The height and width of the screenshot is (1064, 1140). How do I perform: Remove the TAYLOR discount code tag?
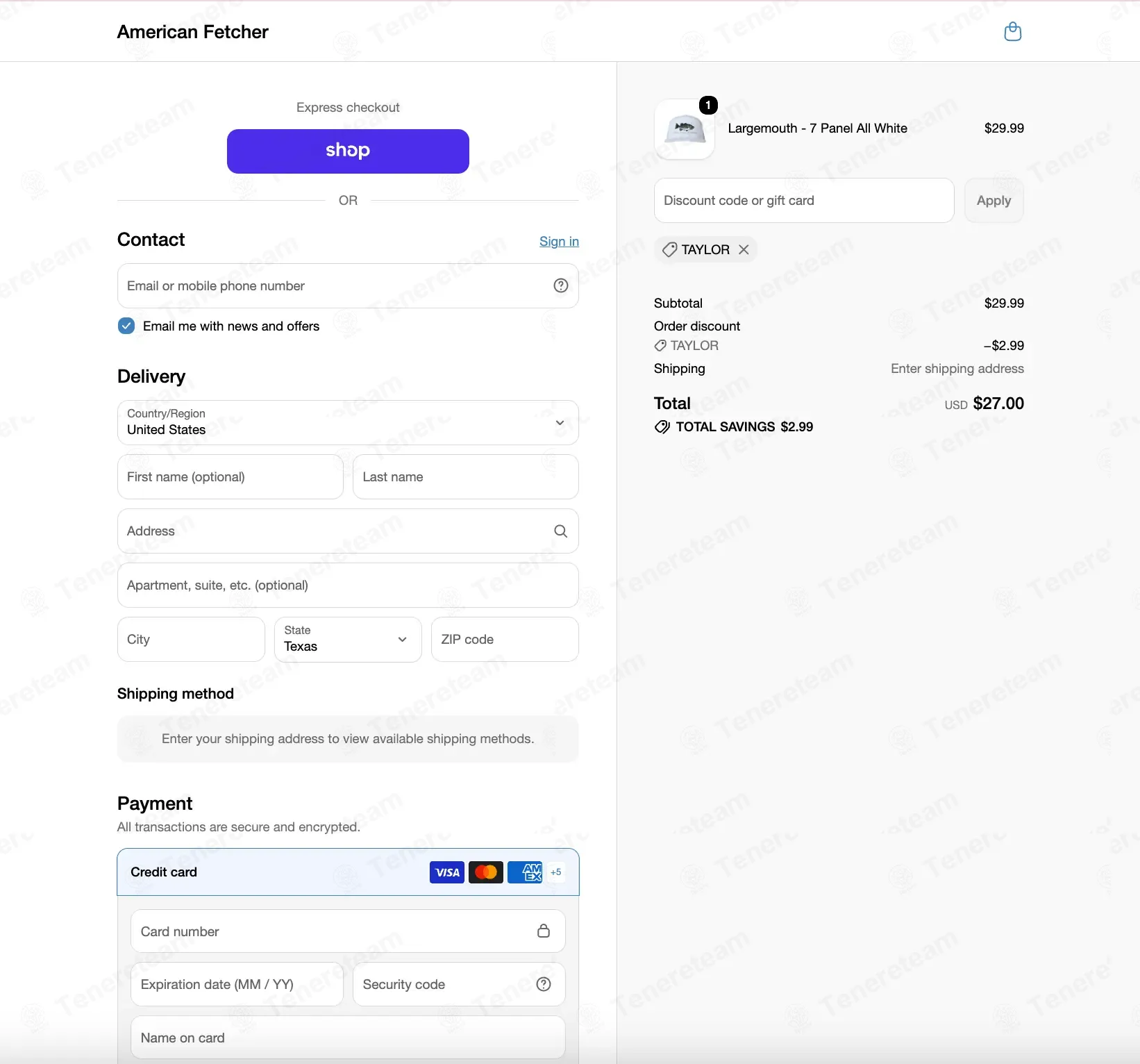(744, 249)
